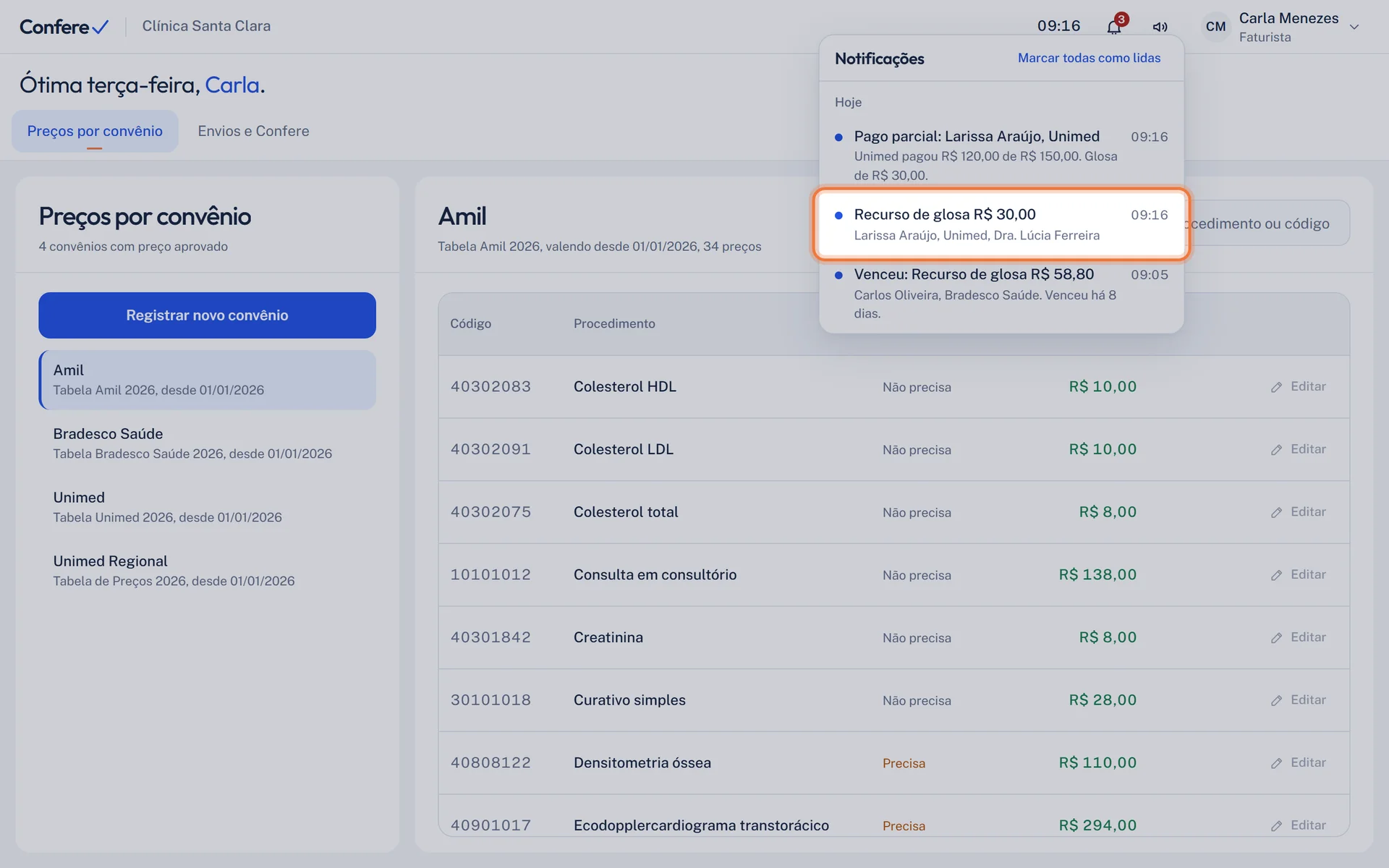1389x868 pixels.
Task: Open the Pago parcial Larissa Araújo notification
Action: point(1001,155)
